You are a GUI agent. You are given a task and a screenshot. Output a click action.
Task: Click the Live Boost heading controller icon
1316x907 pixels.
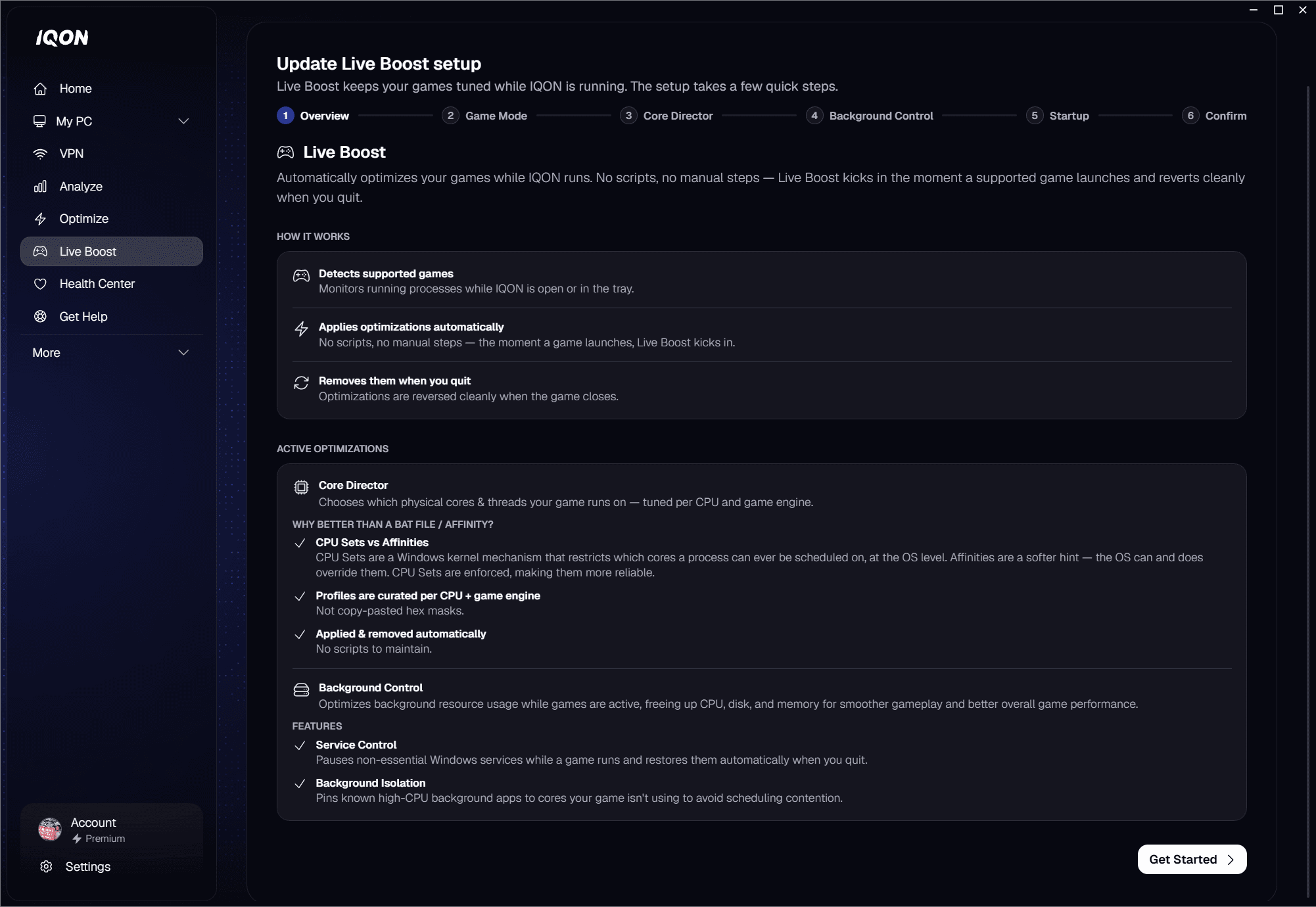tap(285, 152)
